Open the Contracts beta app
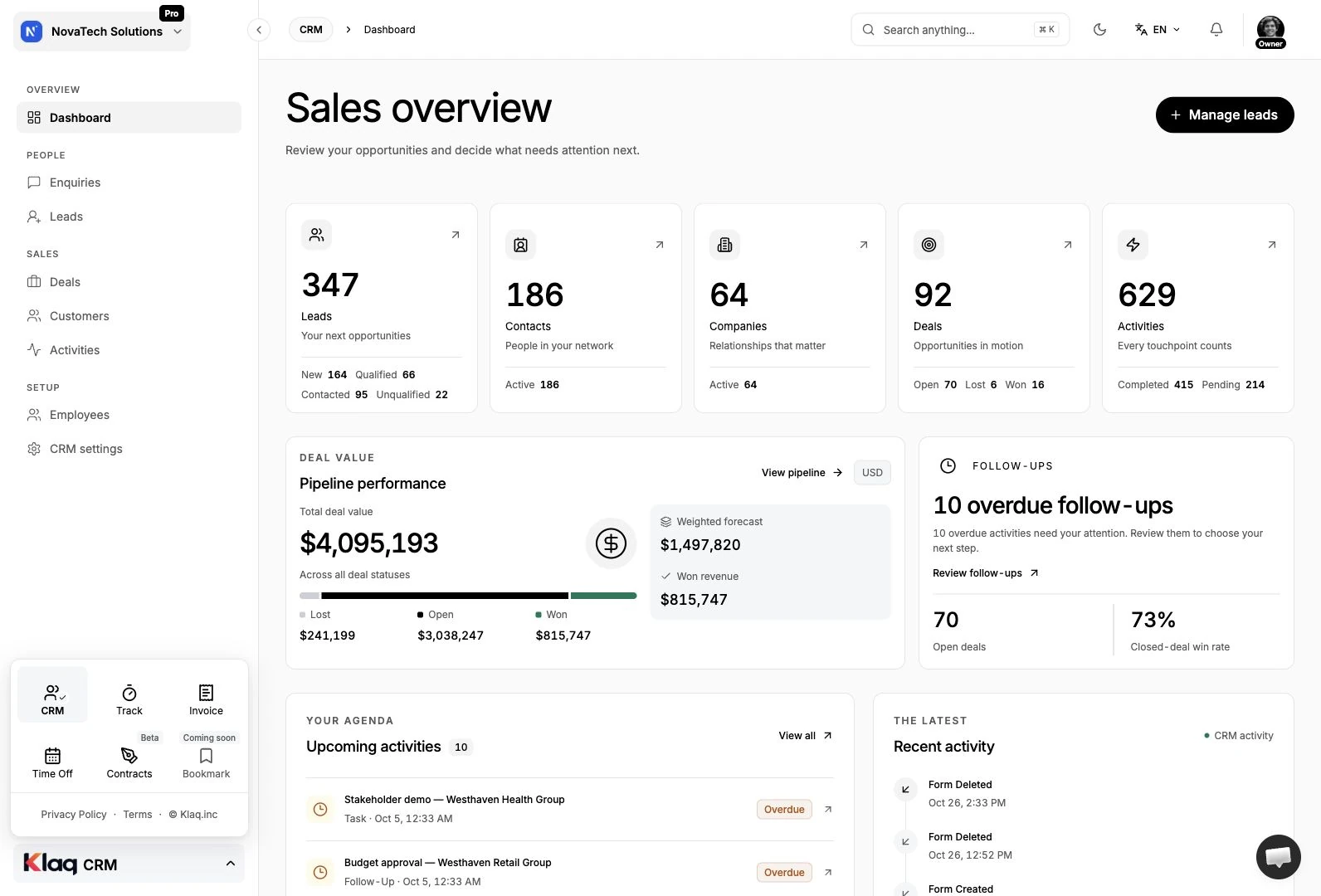This screenshot has height=896, width=1321. 129,762
